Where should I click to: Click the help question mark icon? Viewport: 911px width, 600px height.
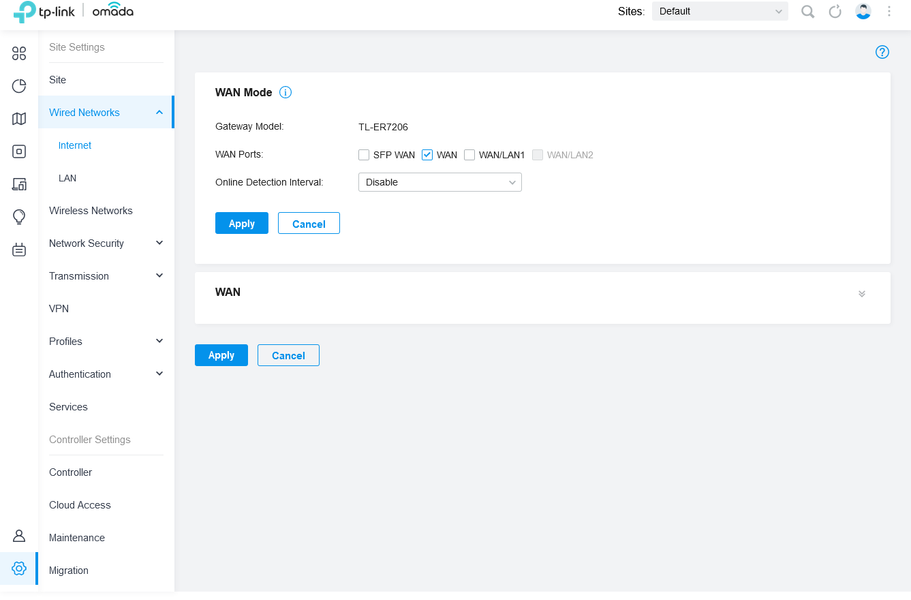[882, 52]
